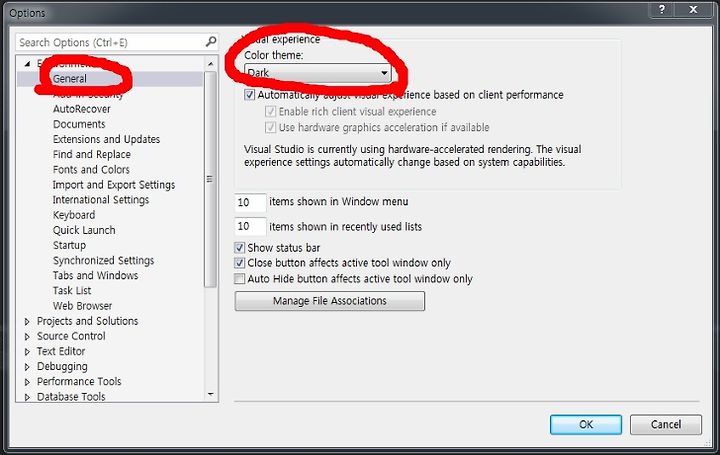
Task: Open the AutoRecover options page
Action: click(x=82, y=109)
